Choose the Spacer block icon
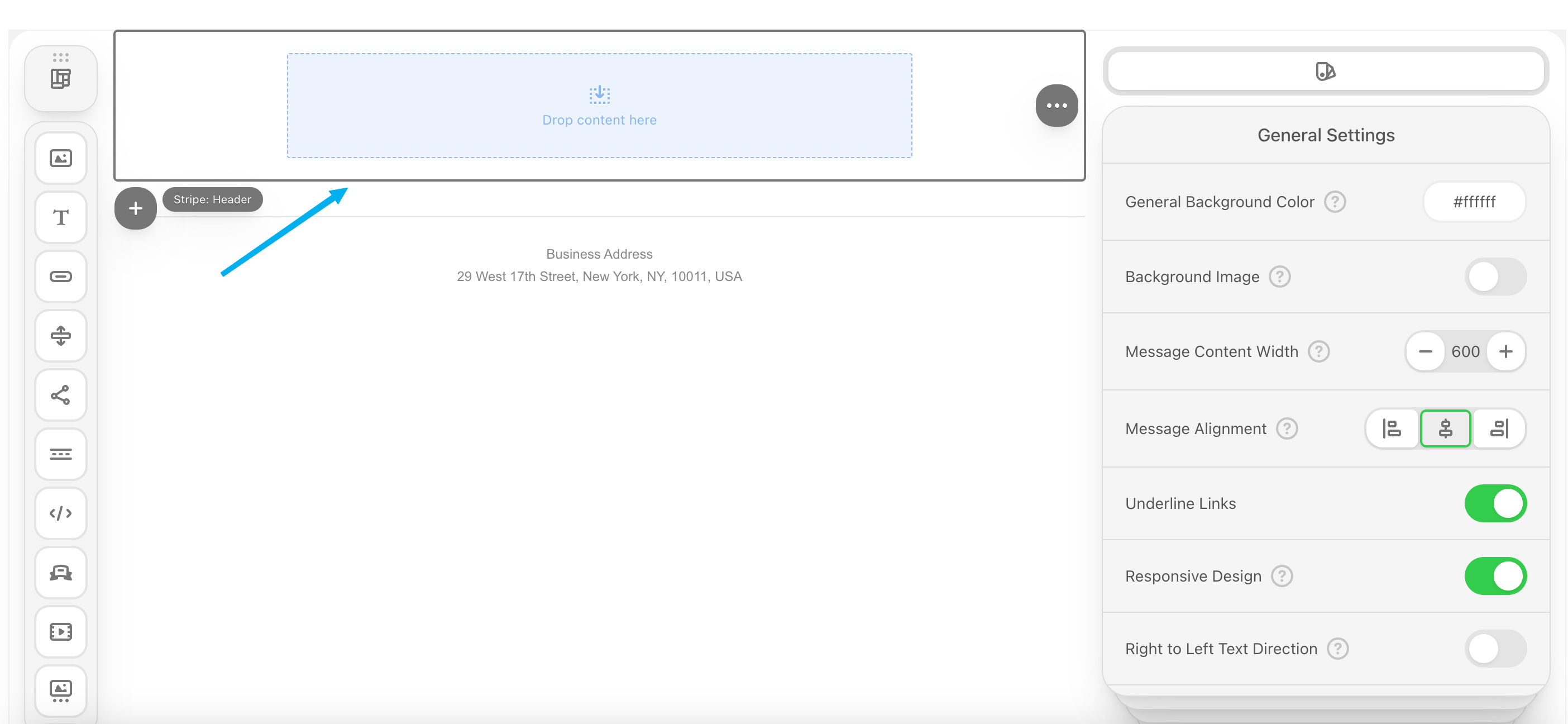Image resolution: width=1568 pixels, height=724 pixels. coord(61,336)
